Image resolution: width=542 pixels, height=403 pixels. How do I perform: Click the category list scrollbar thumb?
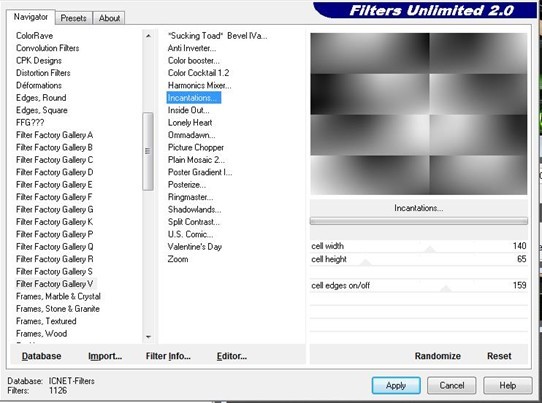(148, 151)
